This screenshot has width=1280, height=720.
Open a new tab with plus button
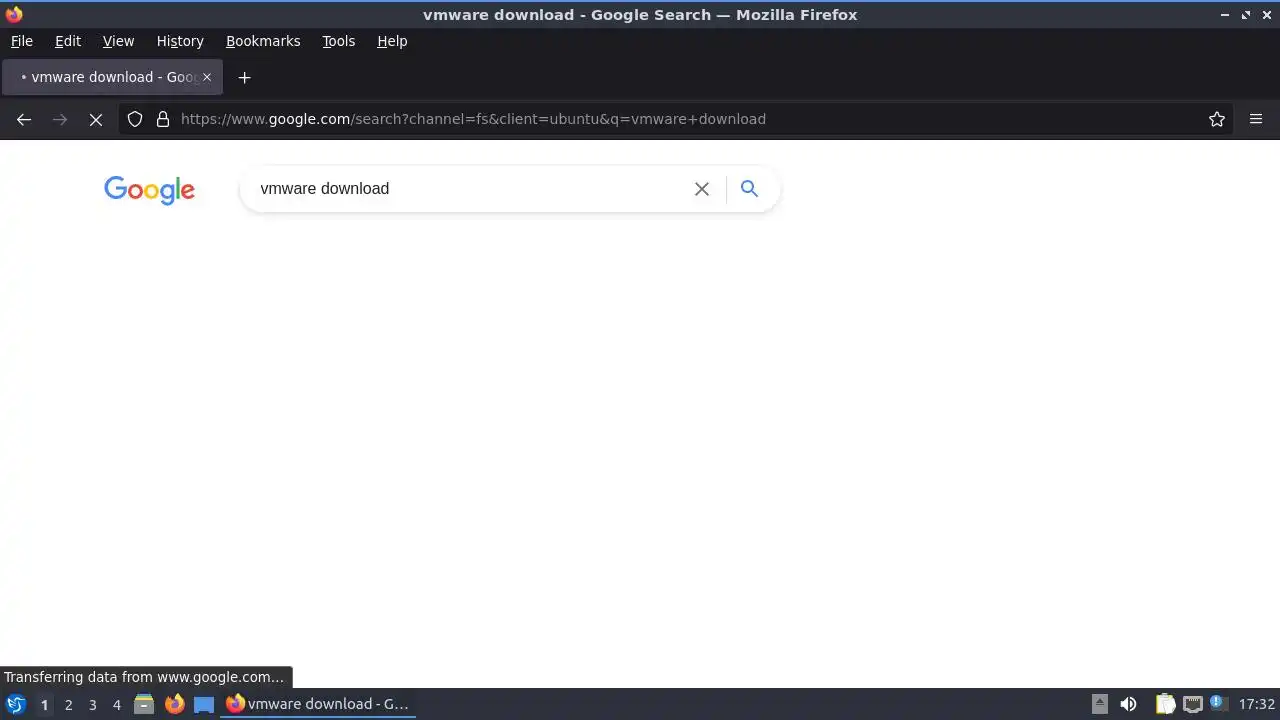point(244,77)
